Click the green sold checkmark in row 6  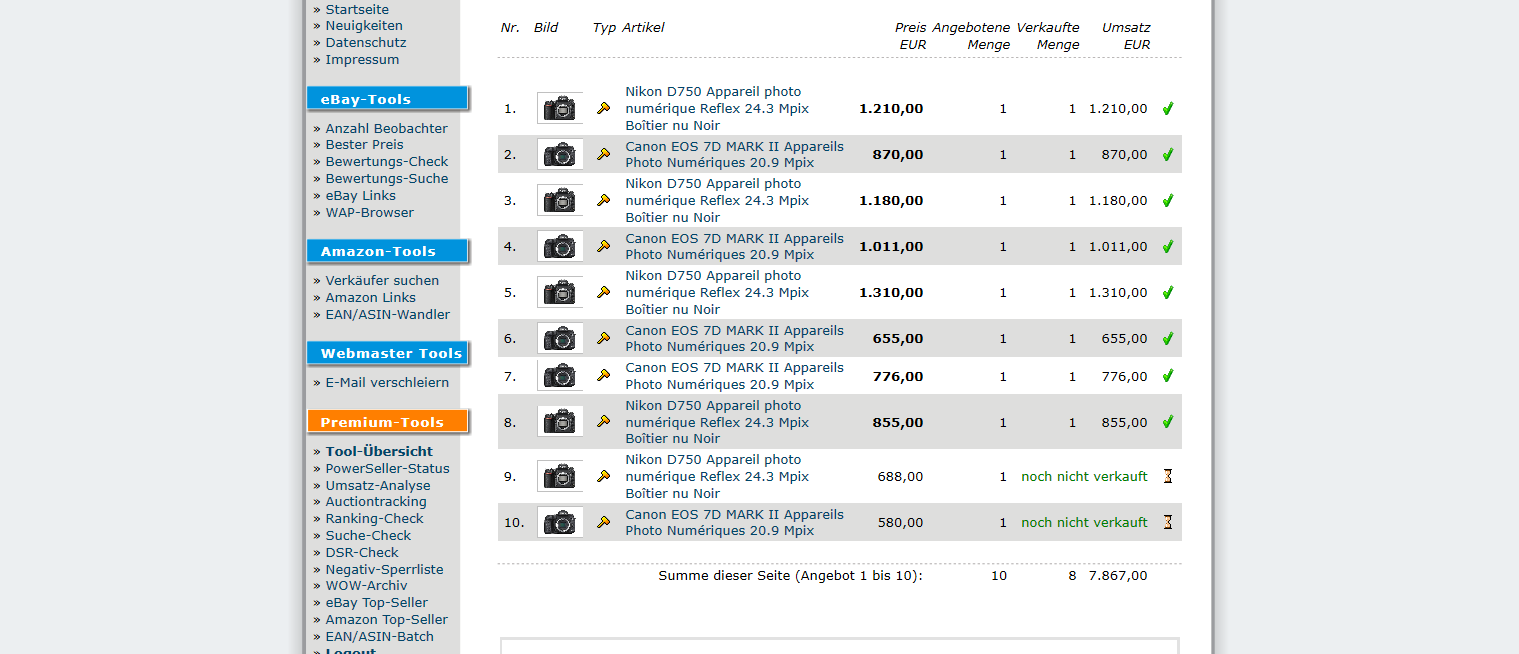tap(1167, 338)
